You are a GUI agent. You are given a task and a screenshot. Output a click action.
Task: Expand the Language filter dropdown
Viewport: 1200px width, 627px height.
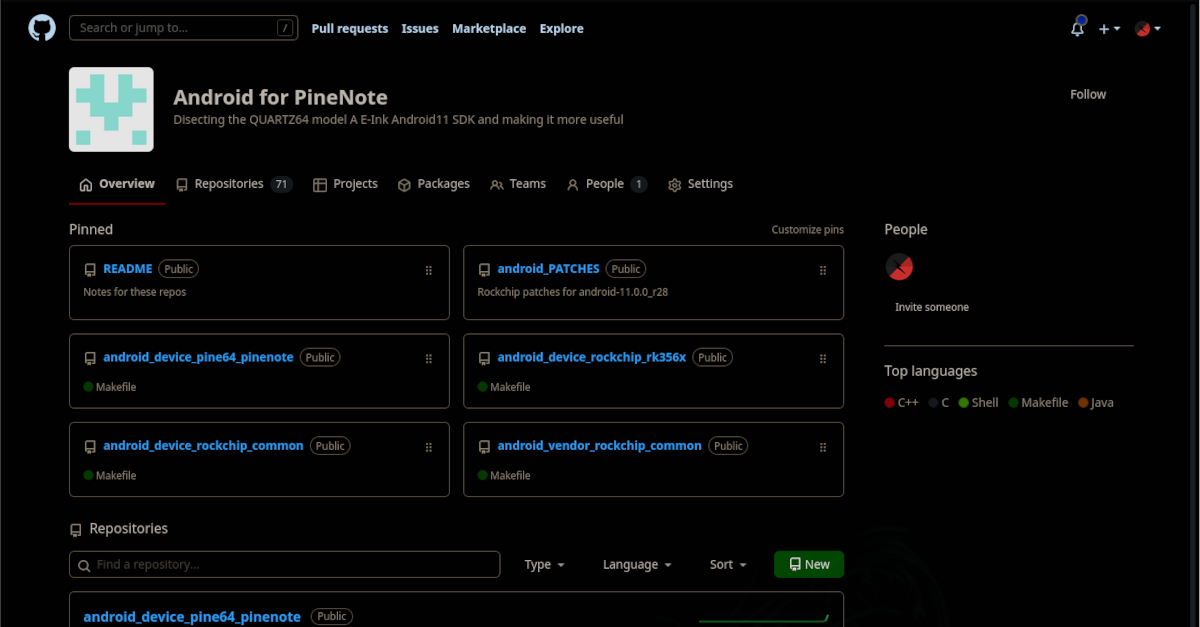pyautogui.click(x=637, y=565)
